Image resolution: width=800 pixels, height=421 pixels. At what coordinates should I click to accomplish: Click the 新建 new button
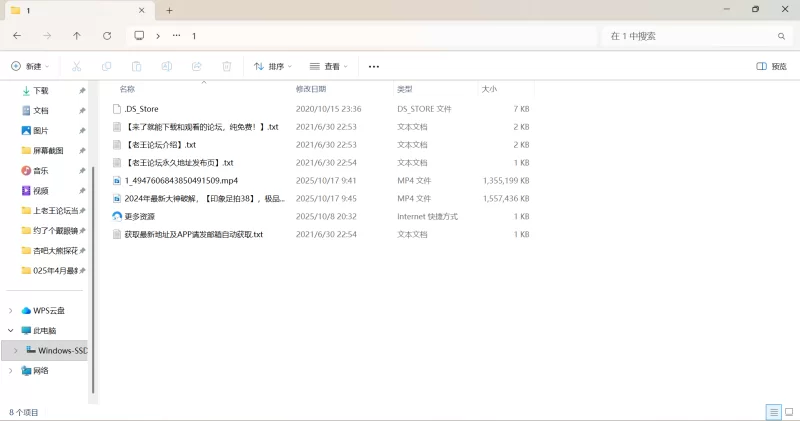(29, 66)
